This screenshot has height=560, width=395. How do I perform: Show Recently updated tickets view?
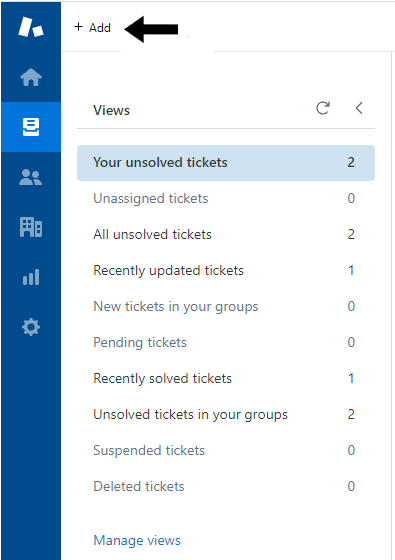(226, 271)
